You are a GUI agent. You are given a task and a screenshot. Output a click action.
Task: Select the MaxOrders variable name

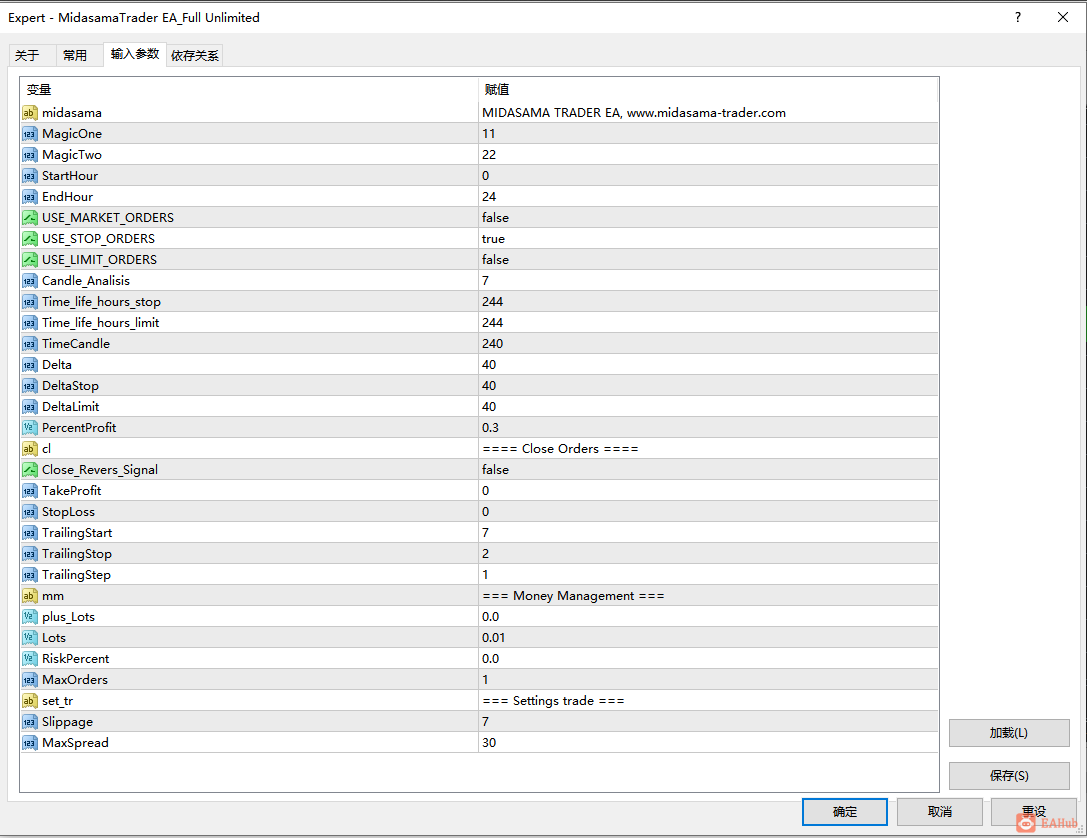pyautogui.click(x=75, y=680)
